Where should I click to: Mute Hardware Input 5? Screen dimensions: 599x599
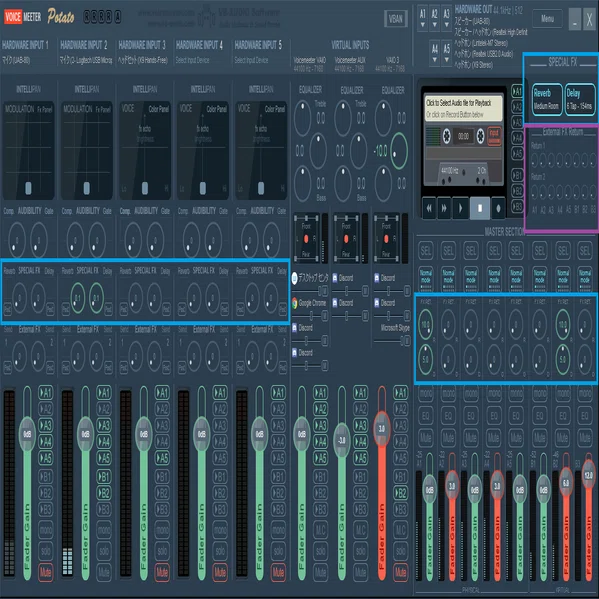pos(278,572)
